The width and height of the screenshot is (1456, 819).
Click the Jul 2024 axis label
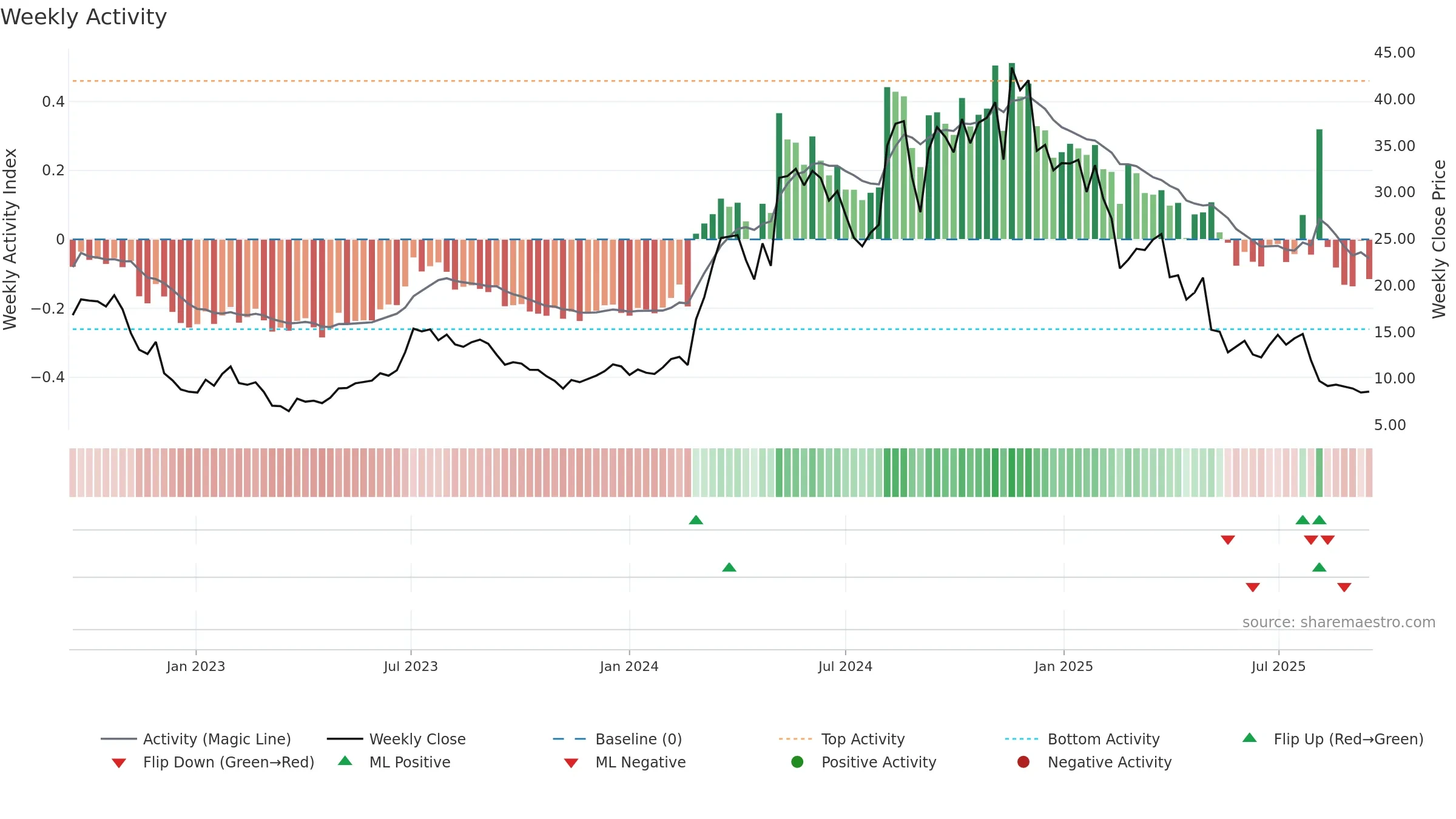click(x=845, y=667)
